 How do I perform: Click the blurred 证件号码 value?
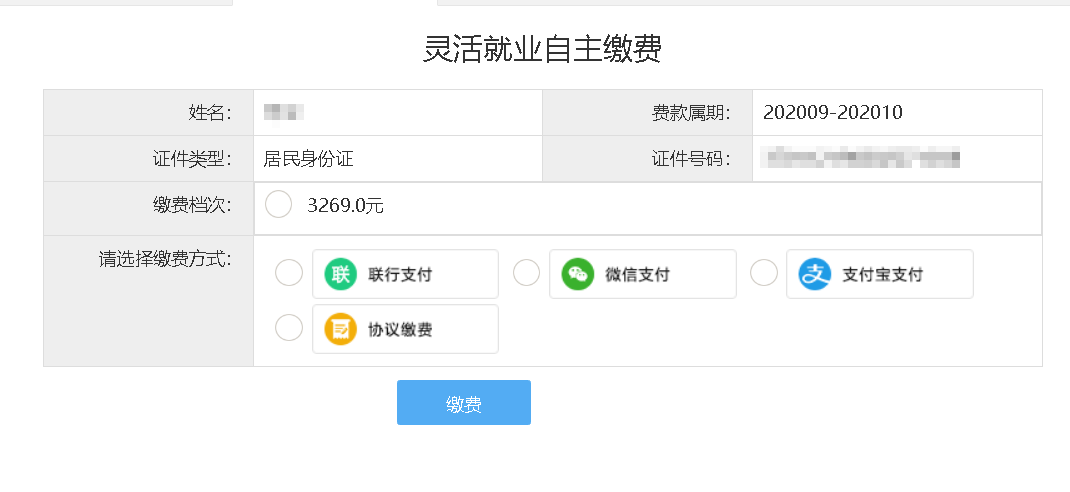[x=861, y=158]
